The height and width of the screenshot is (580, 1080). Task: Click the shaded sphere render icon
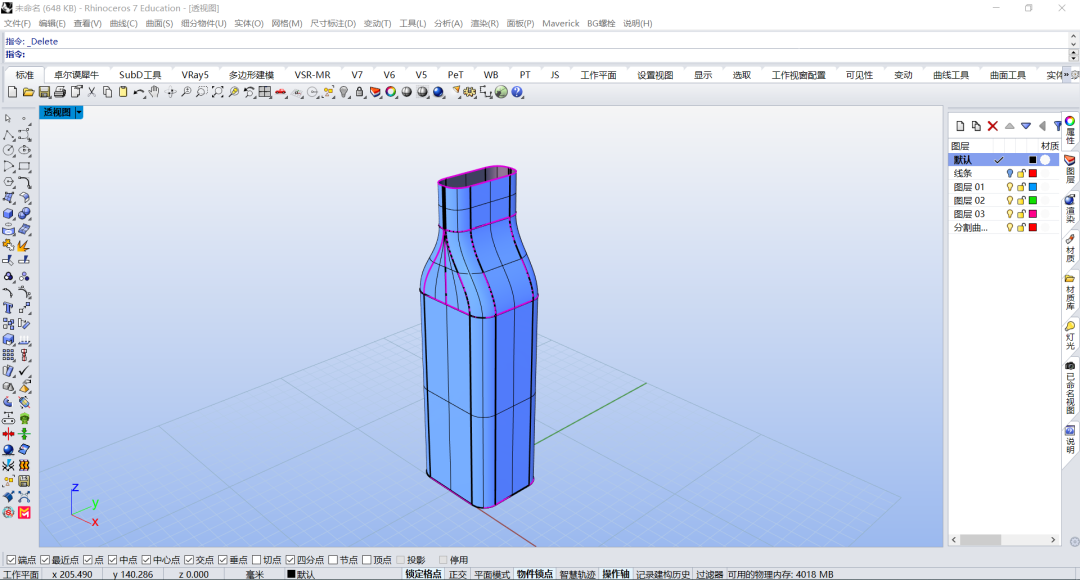pos(407,92)
